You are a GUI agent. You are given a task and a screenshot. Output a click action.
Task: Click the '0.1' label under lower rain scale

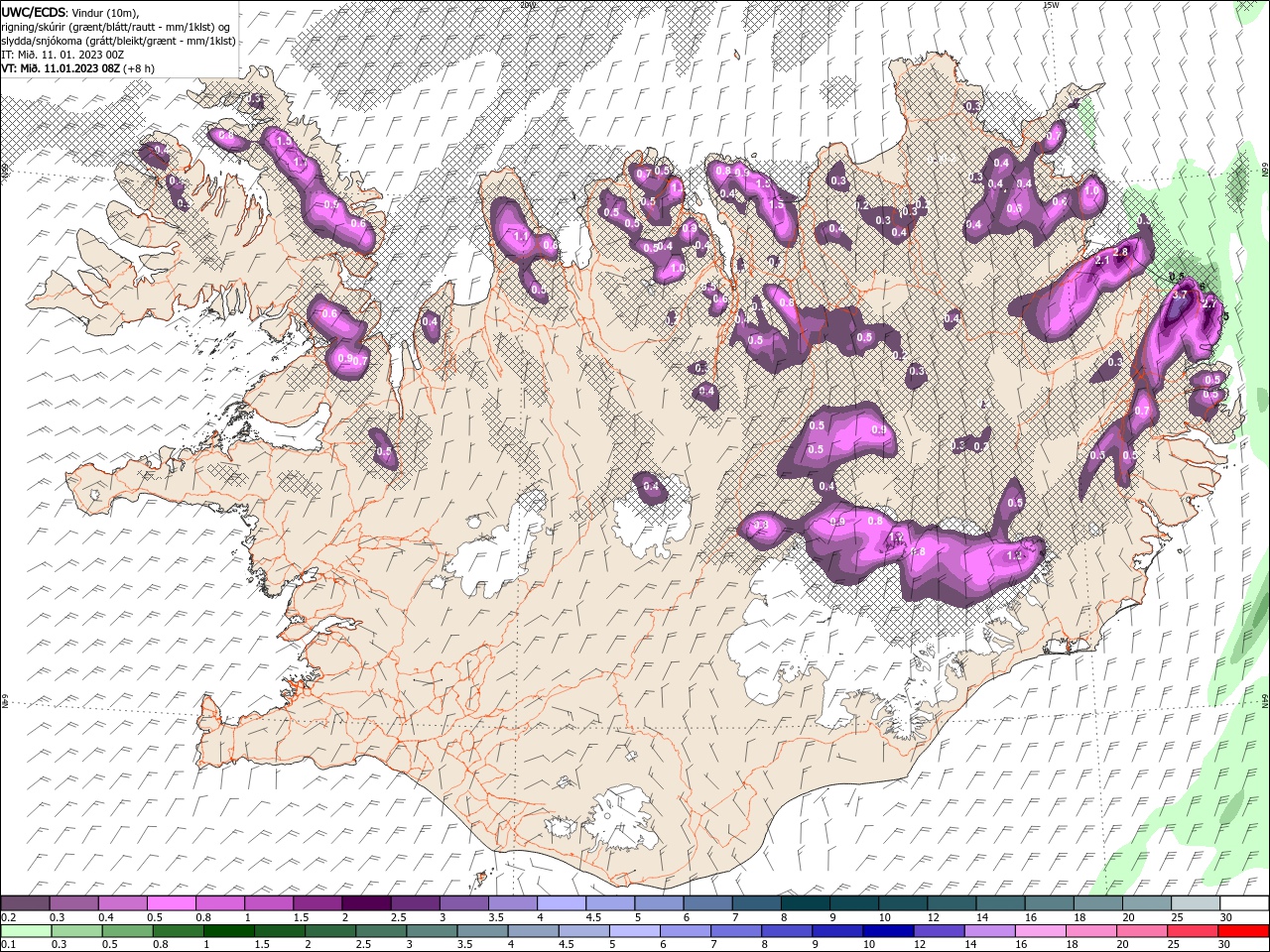9,945
